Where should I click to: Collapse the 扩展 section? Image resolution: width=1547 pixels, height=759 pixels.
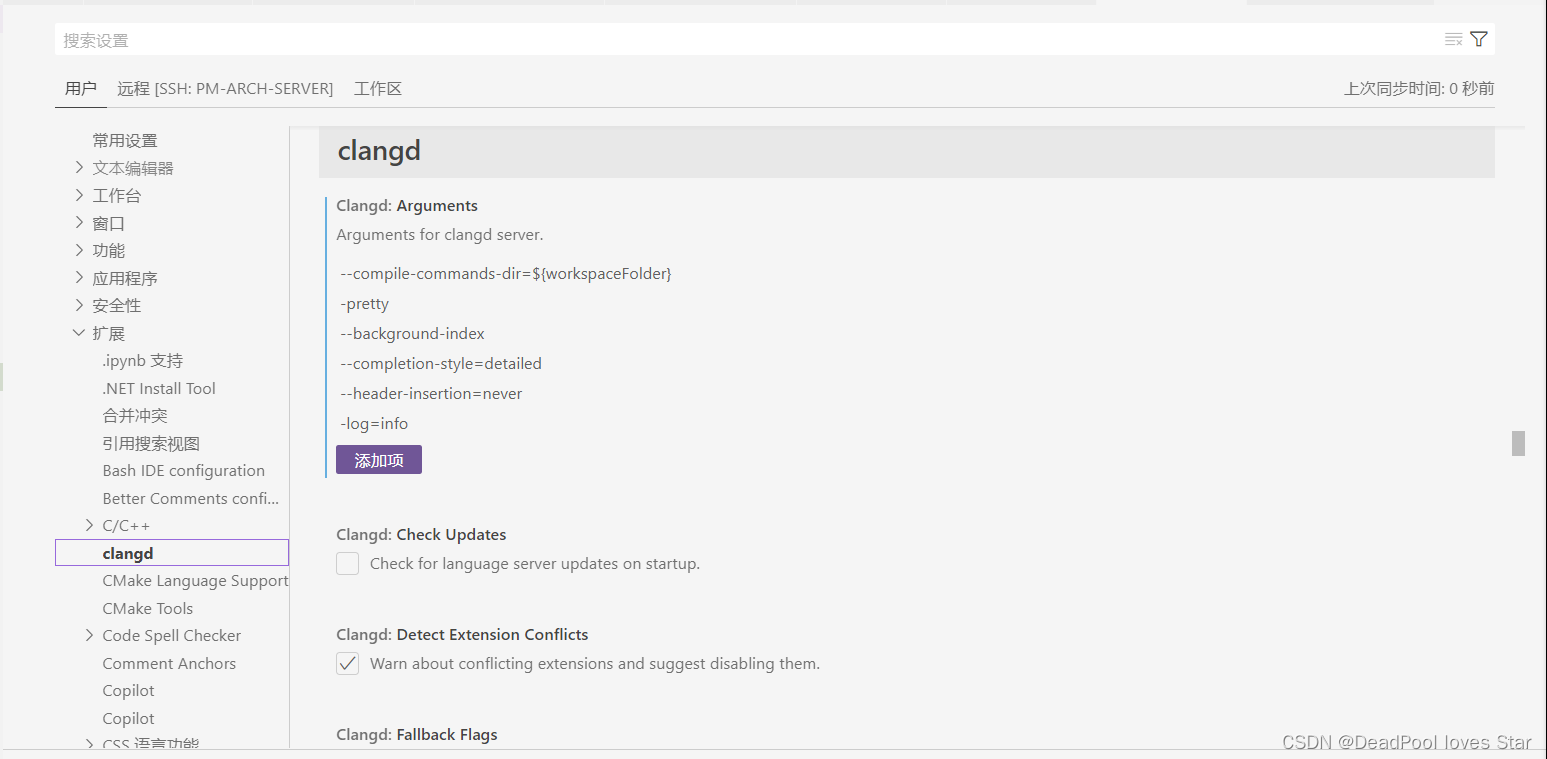coord(80,333)
